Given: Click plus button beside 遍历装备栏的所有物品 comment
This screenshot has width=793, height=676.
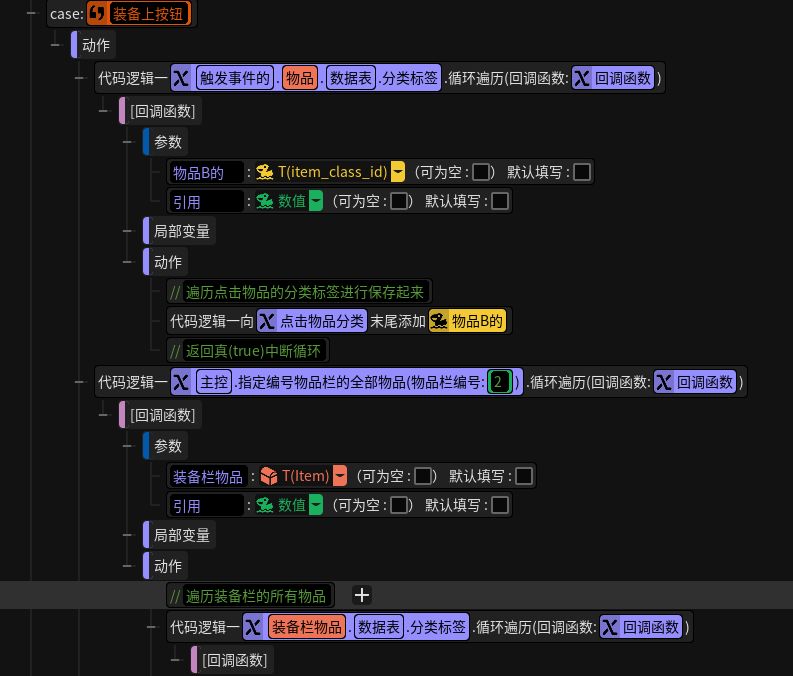Looking at the screenshot, I should coord(362,595).
